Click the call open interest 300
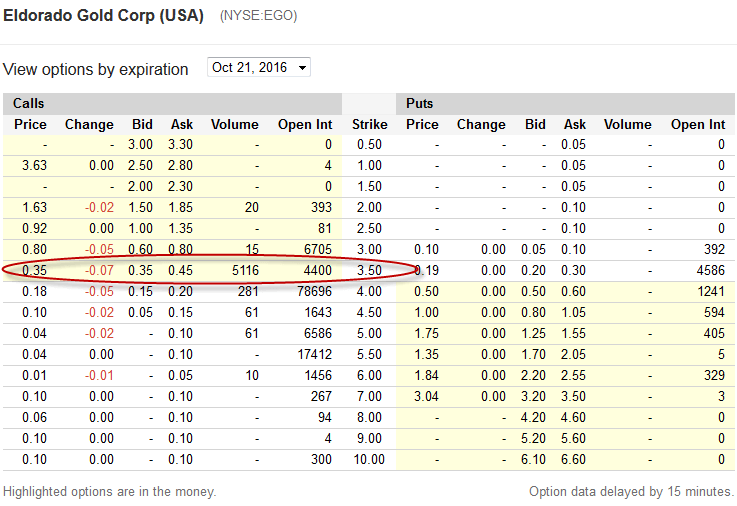Screen dimensions: 737x506 coord(321,459)
